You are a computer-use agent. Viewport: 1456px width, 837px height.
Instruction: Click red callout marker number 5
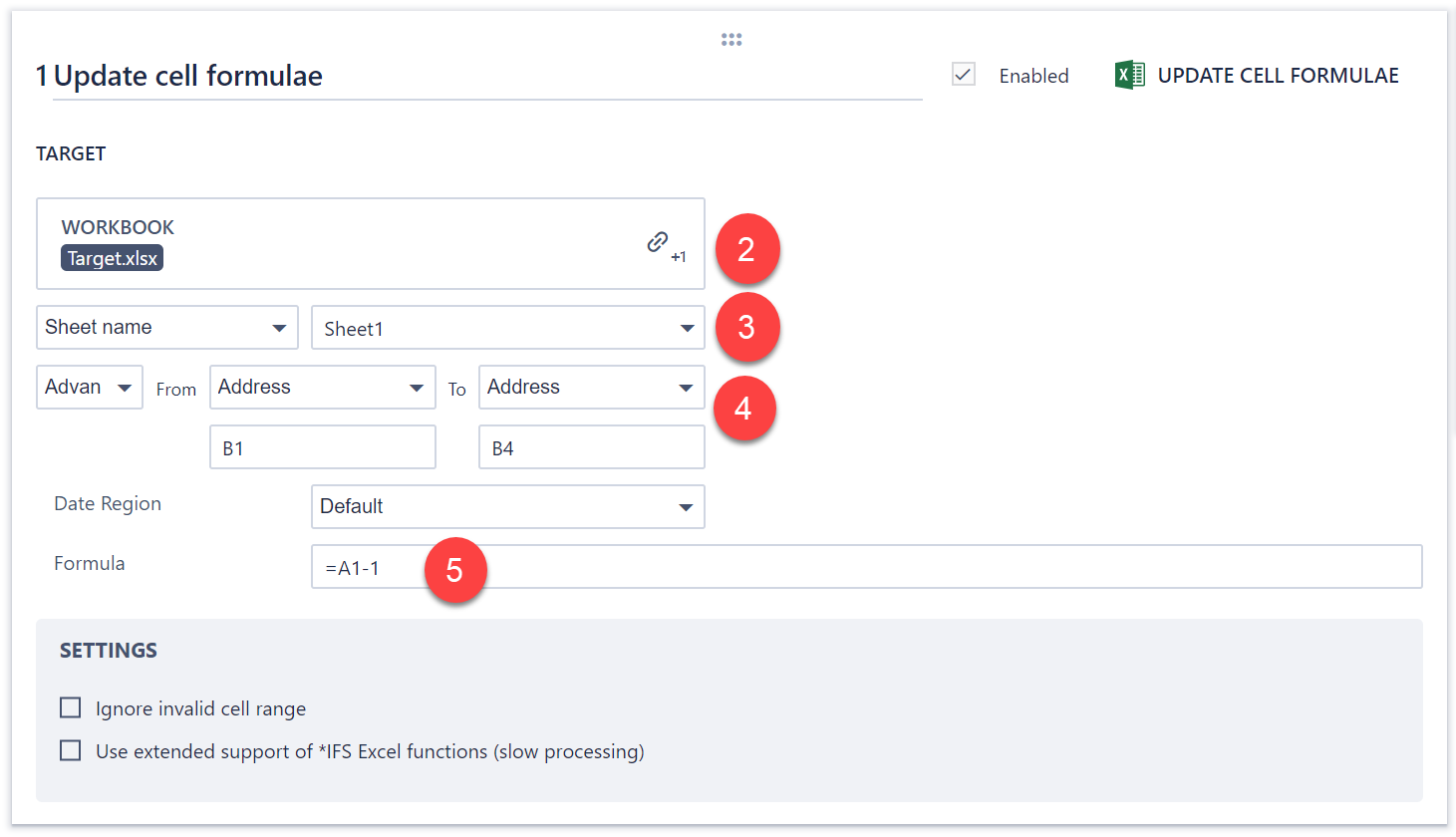[x=454, y=570]
